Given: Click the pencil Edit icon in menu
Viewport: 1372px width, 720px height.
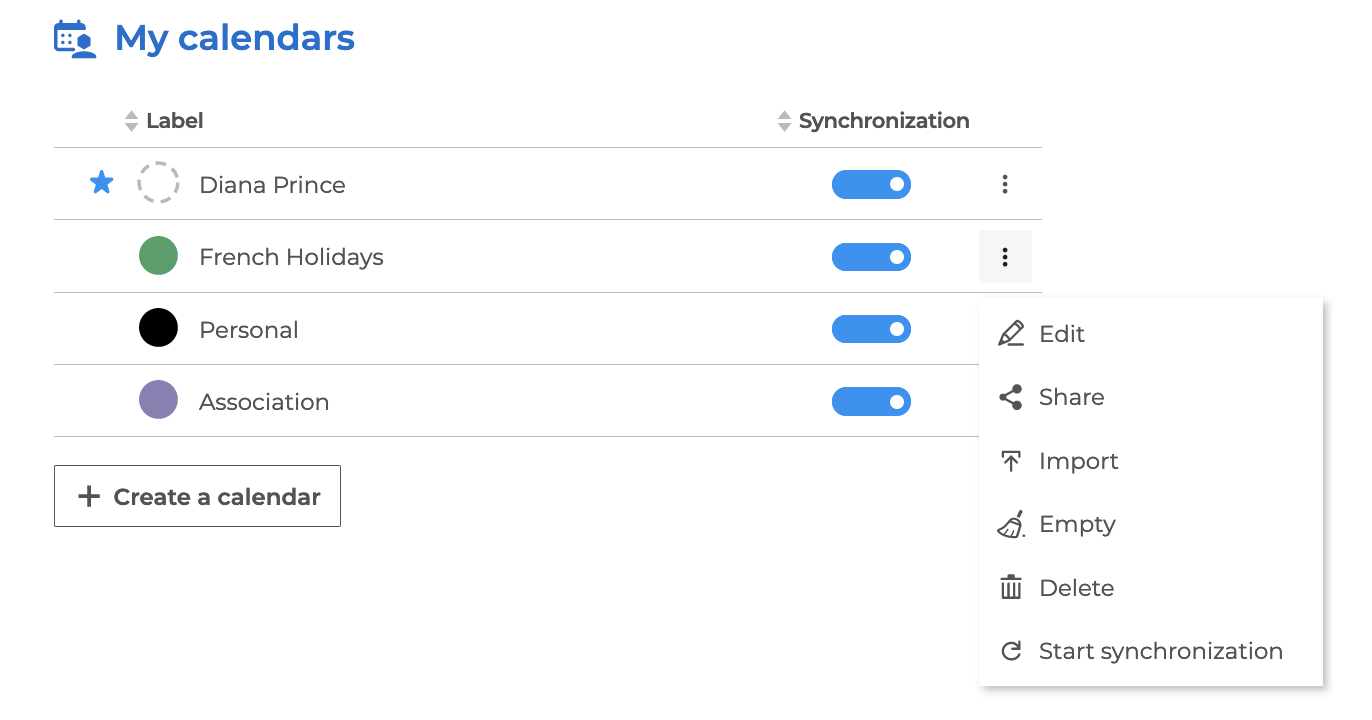Looking at the screenshot, I should [x=1011, y=334].
